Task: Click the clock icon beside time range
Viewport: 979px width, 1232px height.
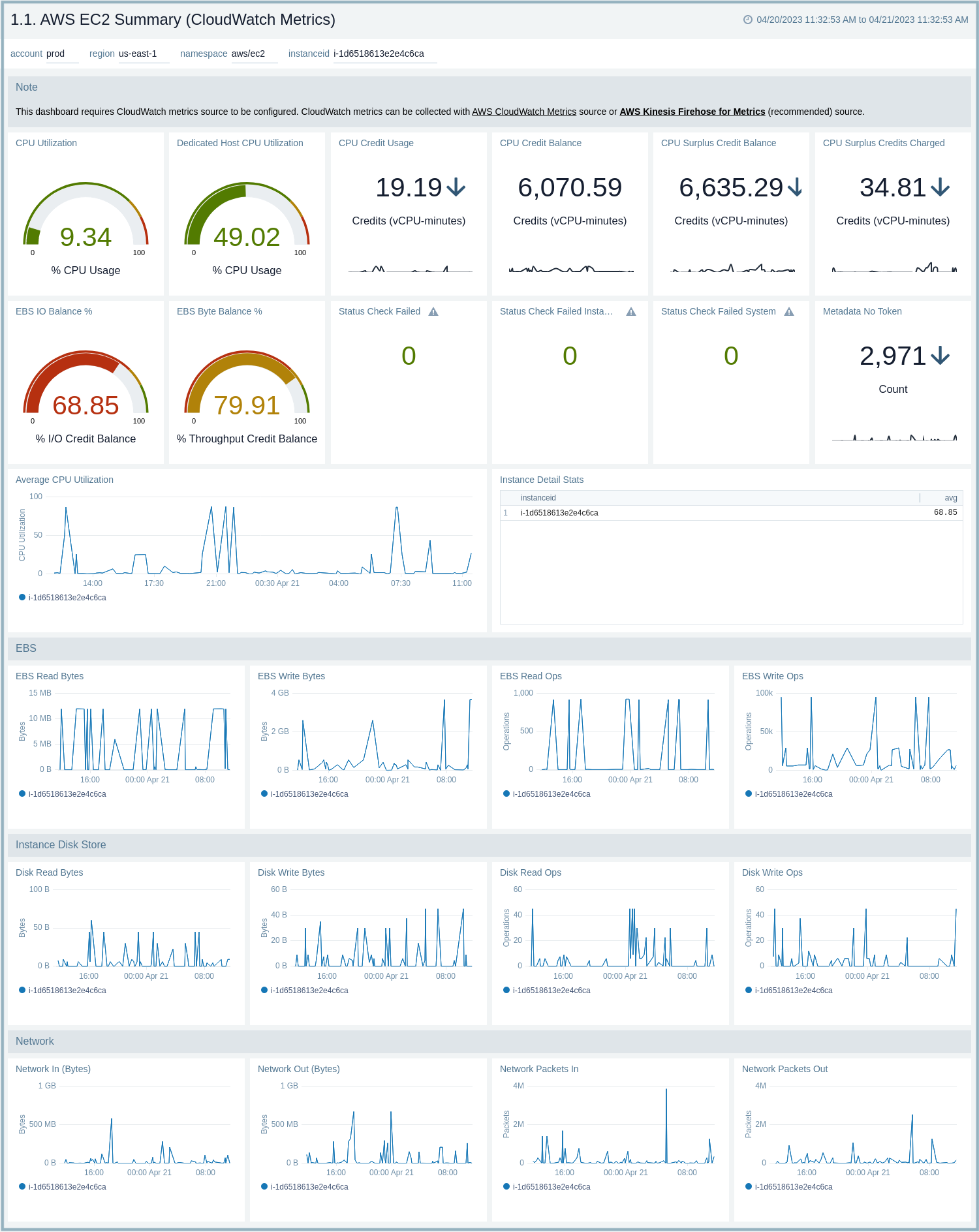Action: click(748, 20)
